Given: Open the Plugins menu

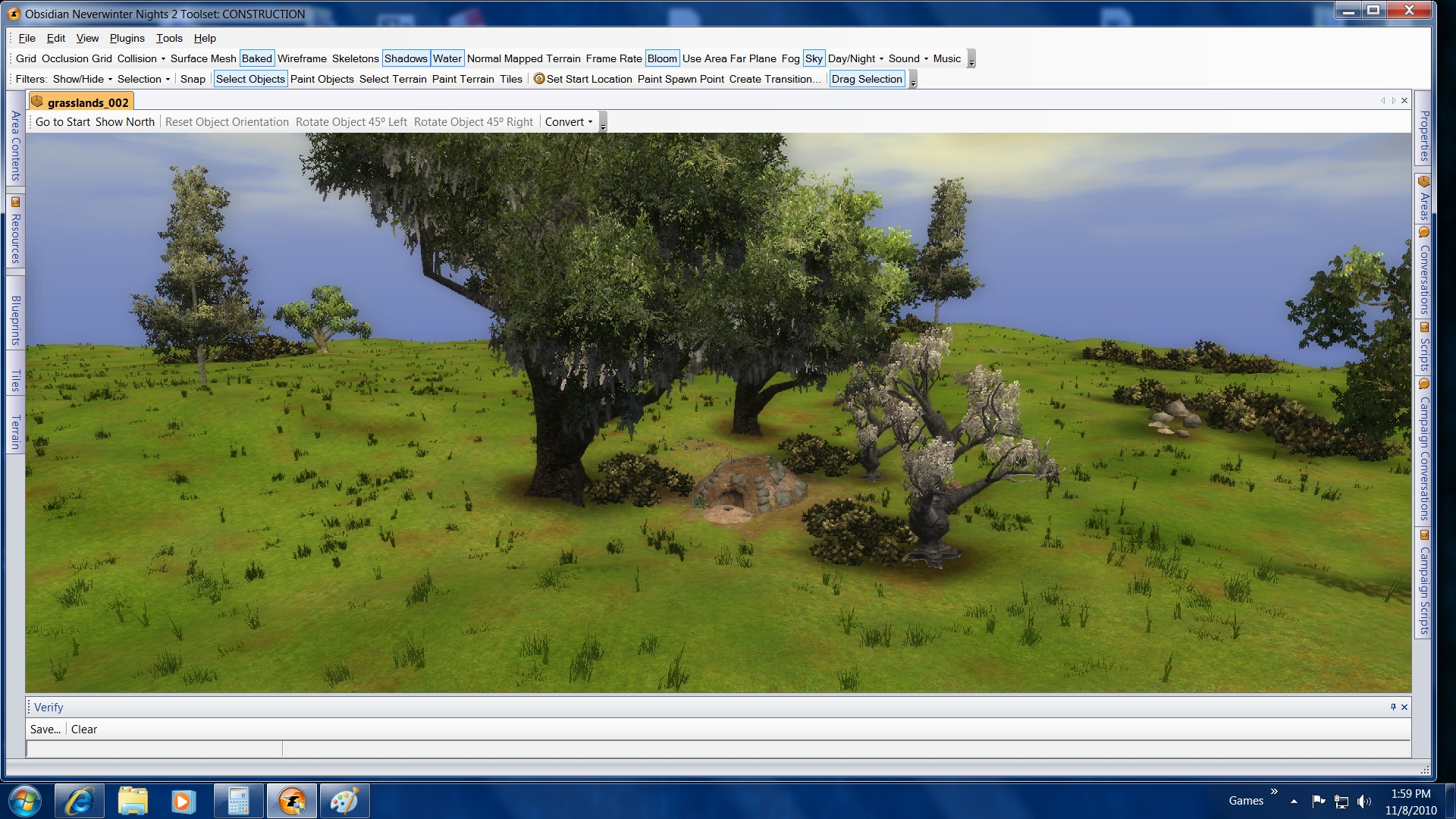Looking at the screenshot, I should 127,38.
